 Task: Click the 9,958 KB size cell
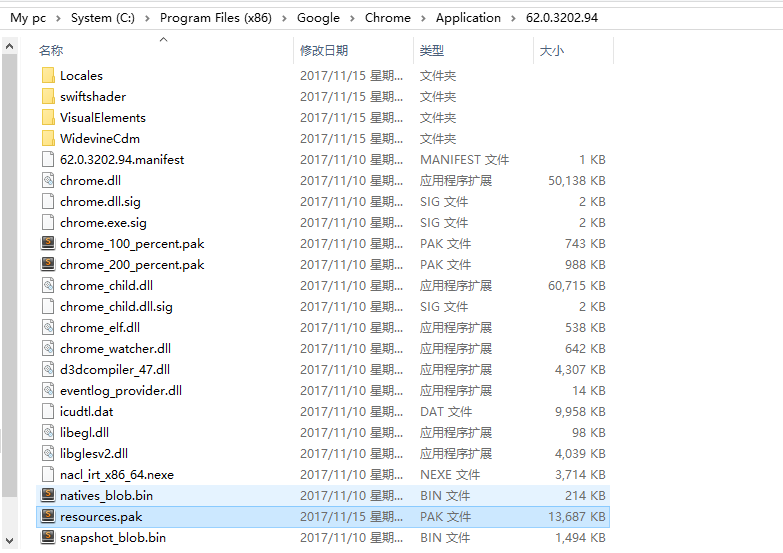tap(580, 411)
